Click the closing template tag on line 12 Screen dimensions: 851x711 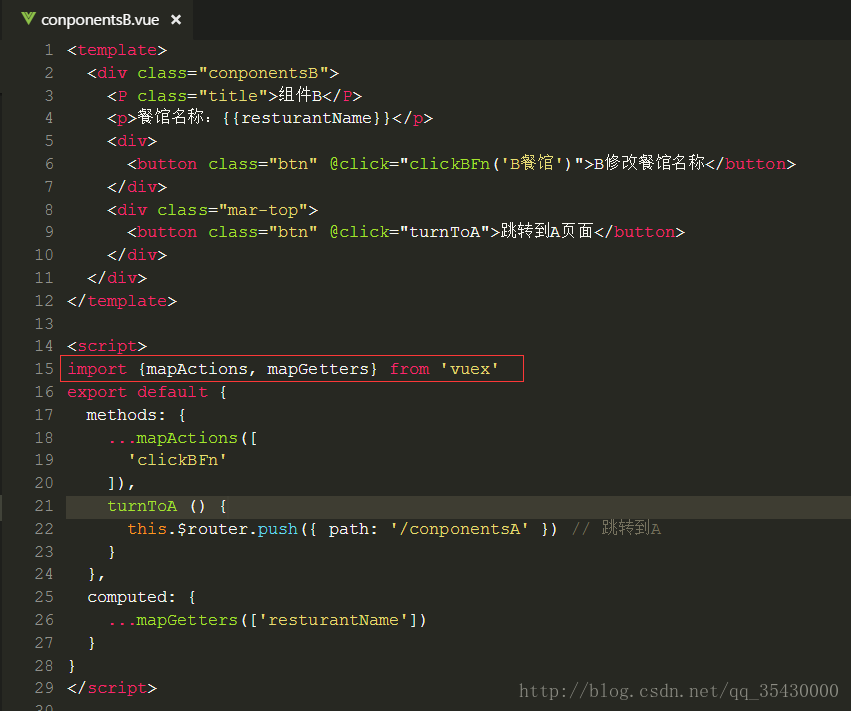tap(122, 301)
